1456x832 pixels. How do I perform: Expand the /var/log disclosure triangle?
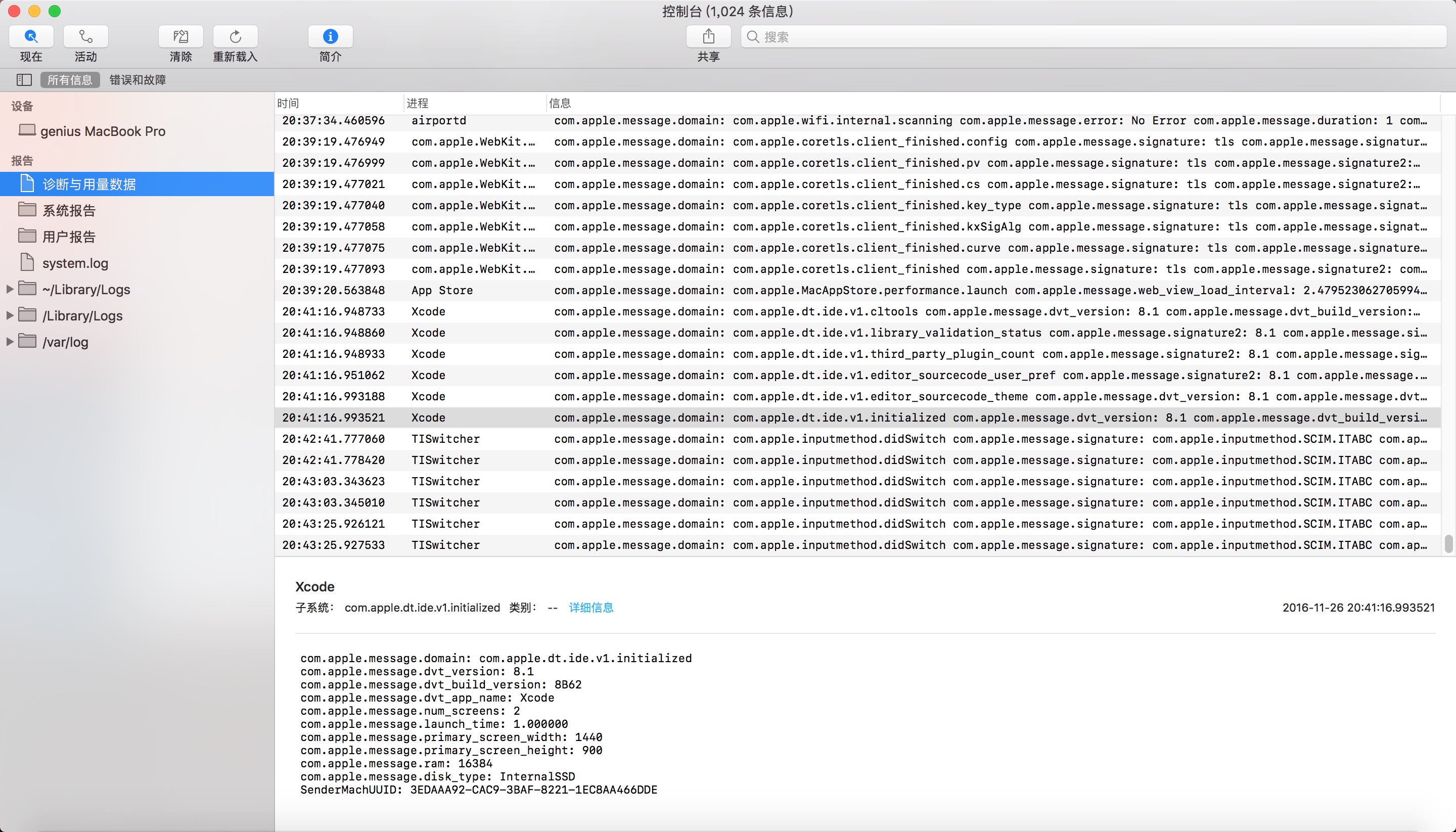click(x=10, y=342)
